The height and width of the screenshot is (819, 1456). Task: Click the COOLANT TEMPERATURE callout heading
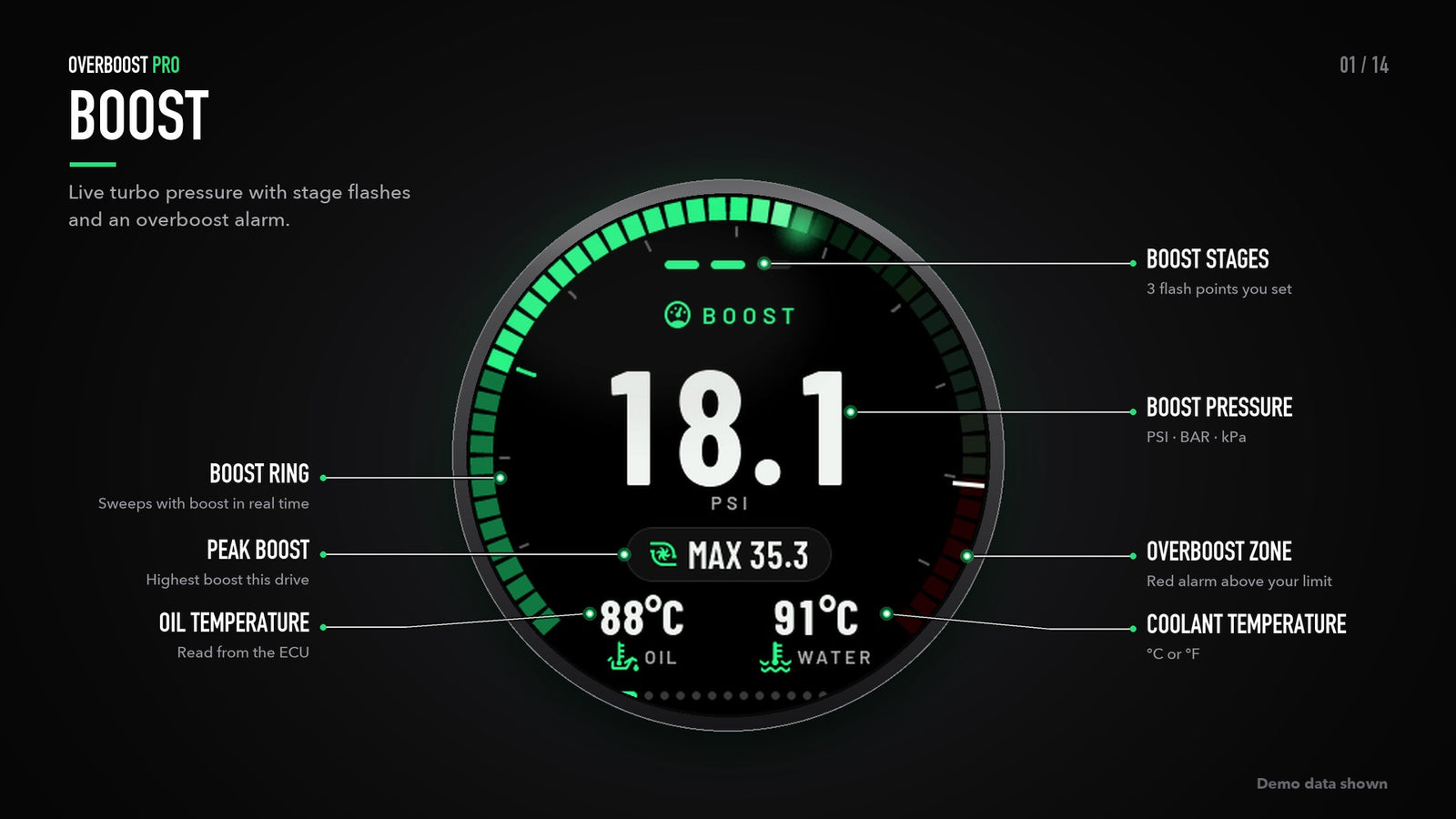pyautogui.click(x=1247, y=624)
